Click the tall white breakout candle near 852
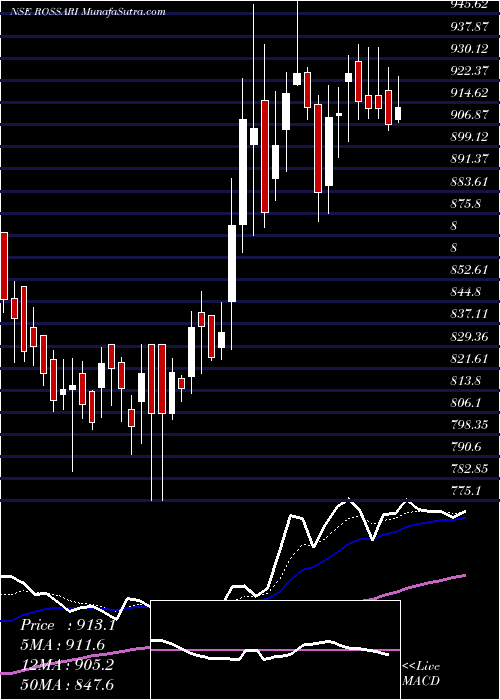 pos(232,263)
